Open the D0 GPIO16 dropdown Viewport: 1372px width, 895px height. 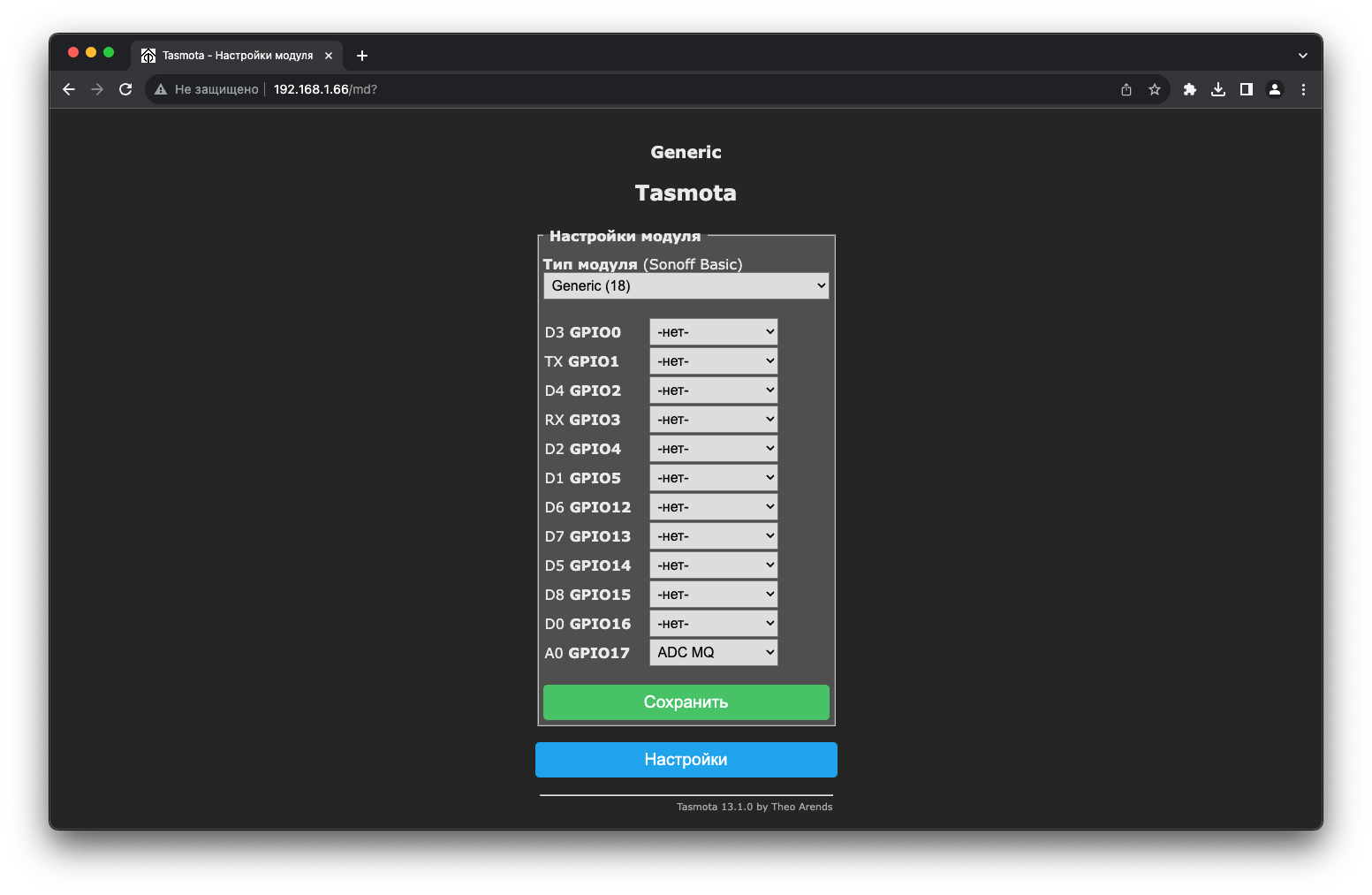coord(714,624)
